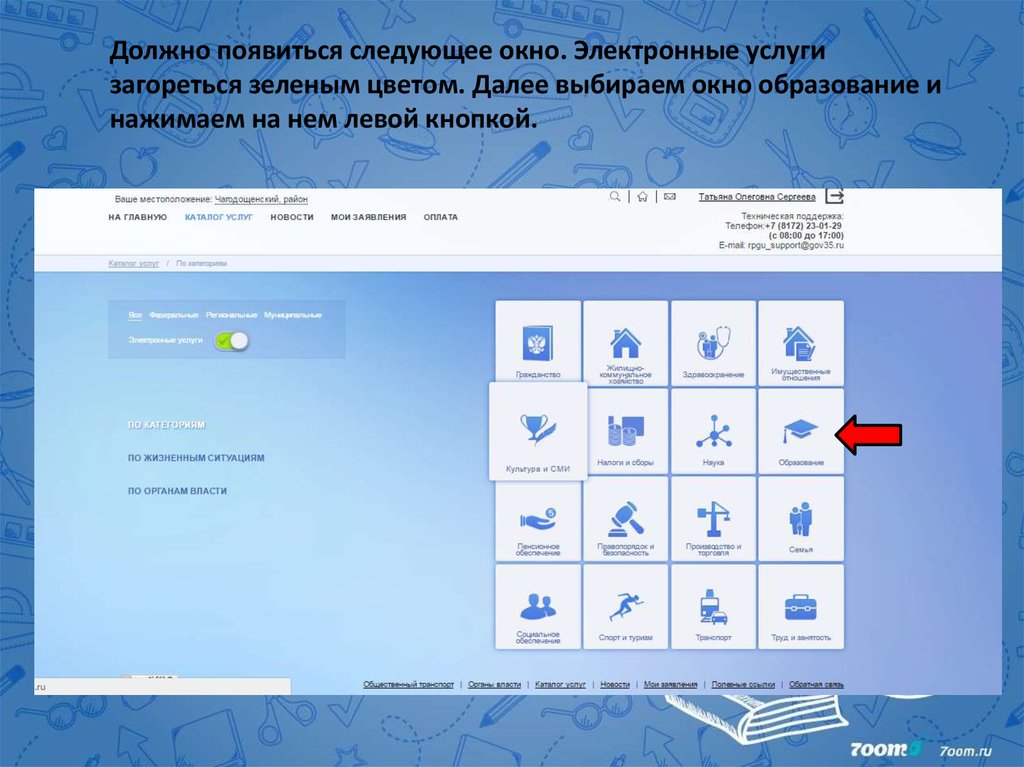Open the Семья category tile
1024x767 pixels.
point(800,519)
